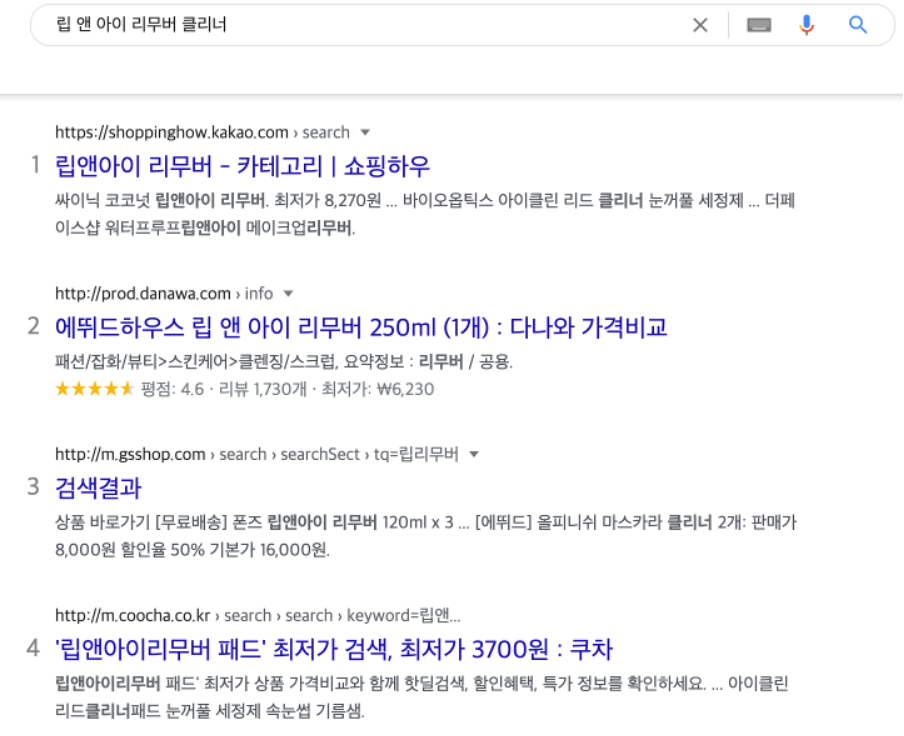Select the https://shoppinghow.kakao.com › search URL

coord(202,133)
